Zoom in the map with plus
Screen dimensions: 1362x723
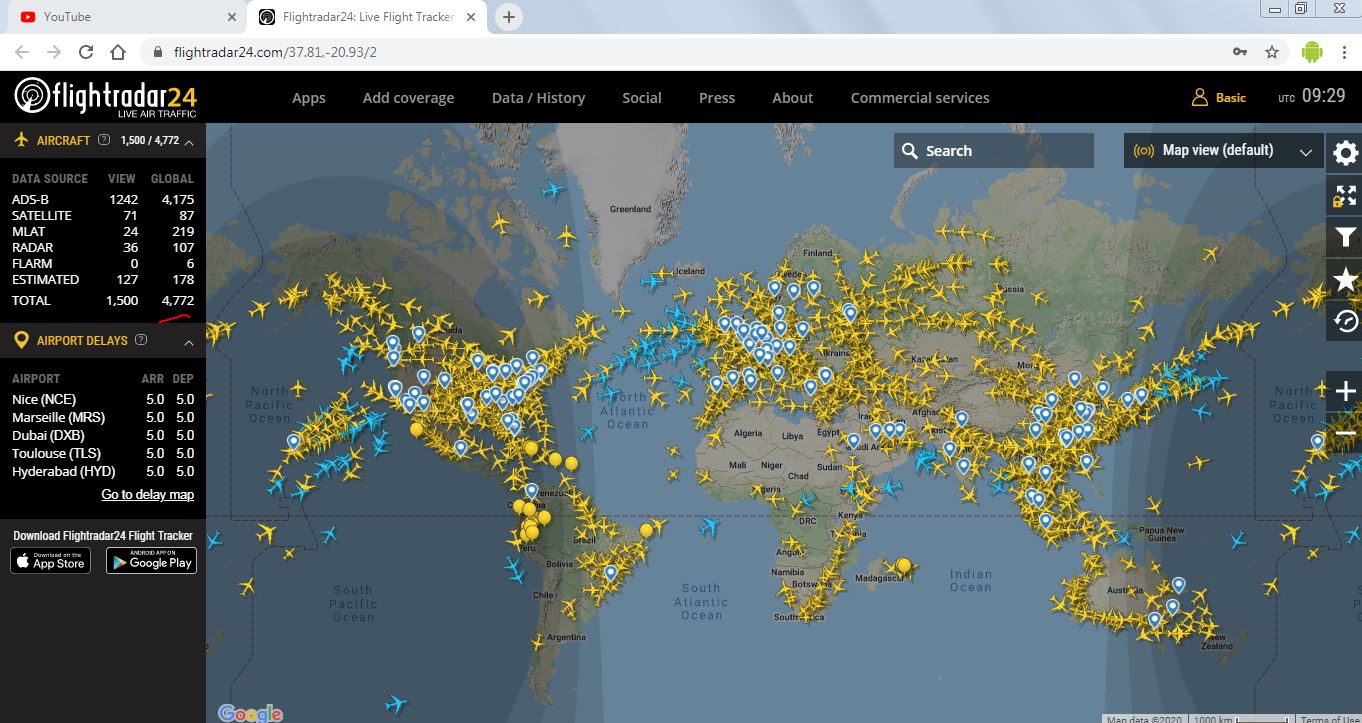[x=1345, y=391]
